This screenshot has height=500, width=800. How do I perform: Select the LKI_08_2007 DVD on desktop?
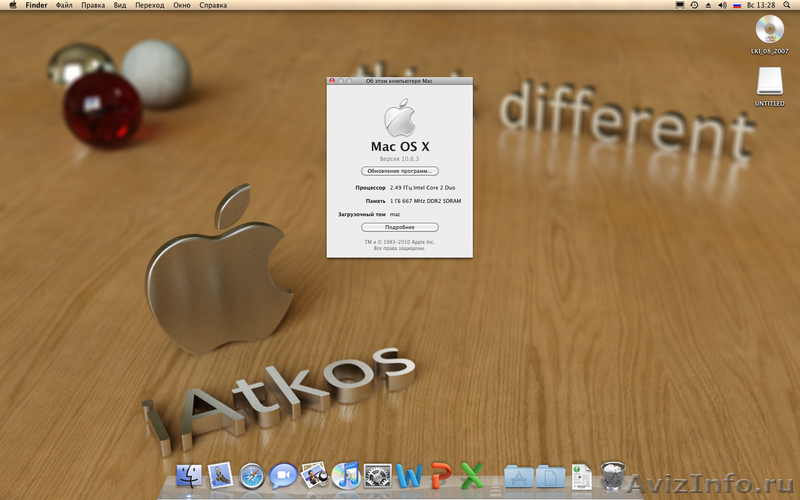pos(769,35)
